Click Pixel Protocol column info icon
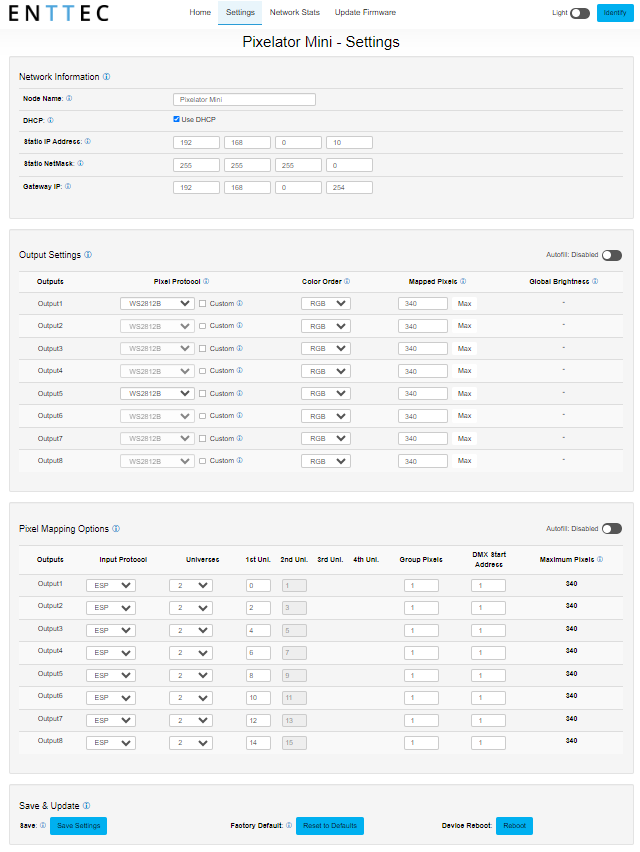 [206, 281]
